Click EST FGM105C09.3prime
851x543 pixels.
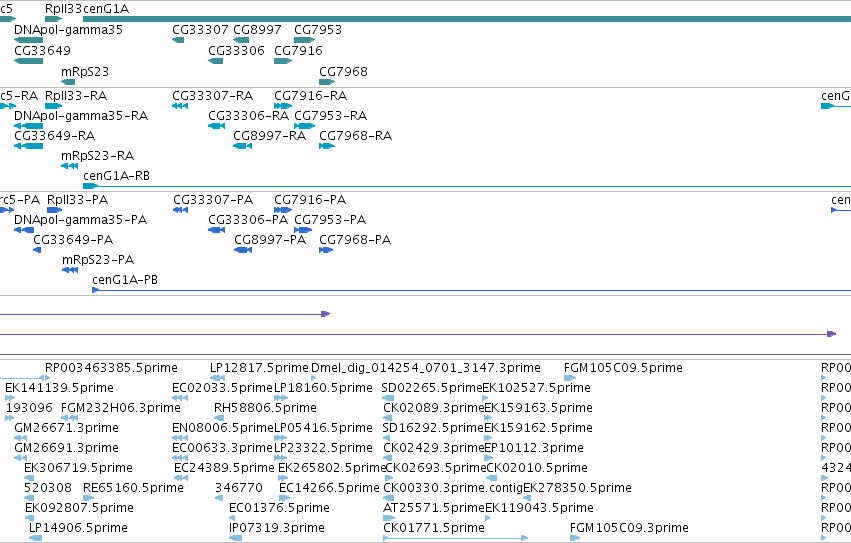[575, 538]
